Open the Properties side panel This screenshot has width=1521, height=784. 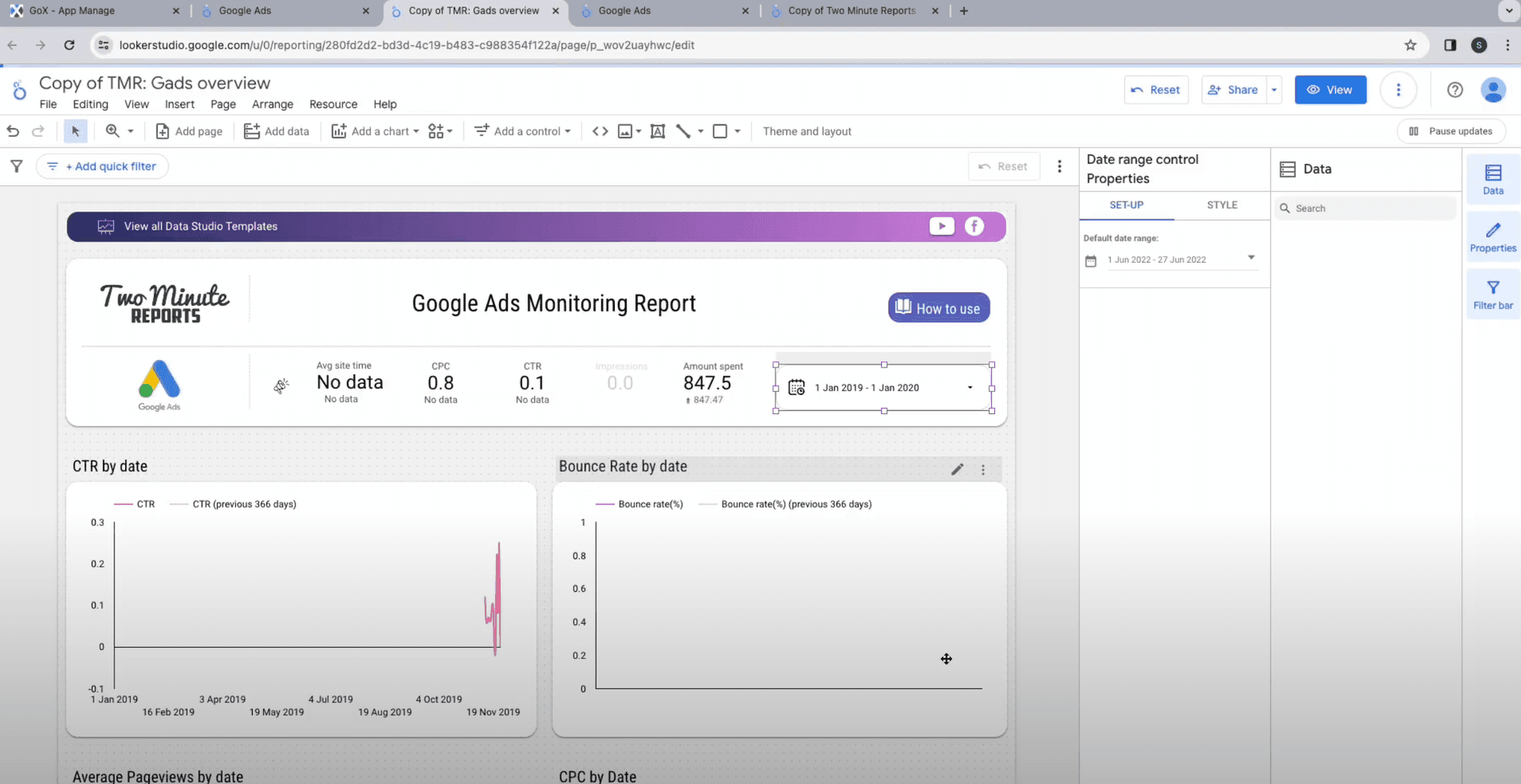(x=1492, y=237)
